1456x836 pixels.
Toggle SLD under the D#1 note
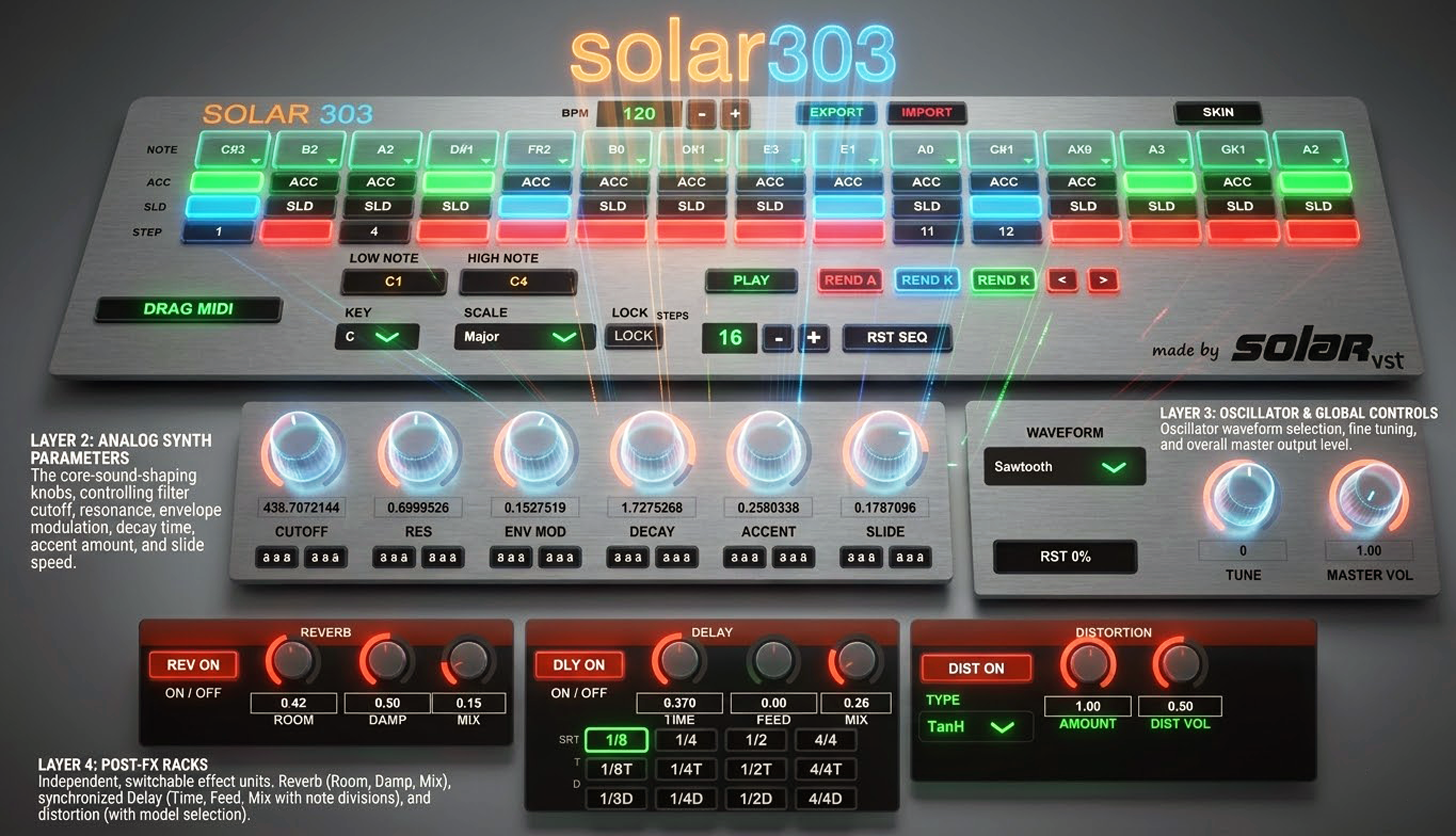tap(455, 206)
